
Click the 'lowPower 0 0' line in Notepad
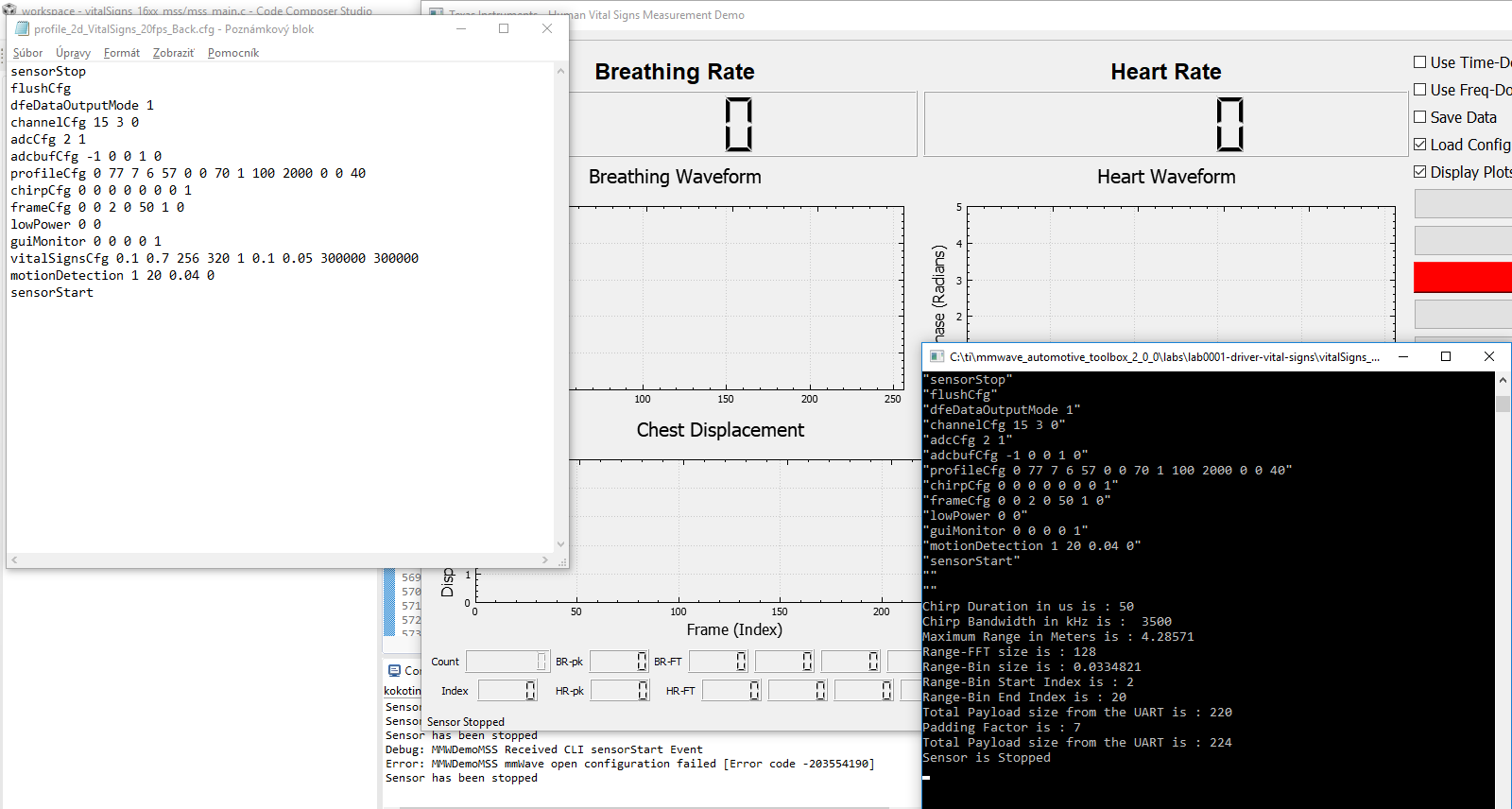[56, 224]
